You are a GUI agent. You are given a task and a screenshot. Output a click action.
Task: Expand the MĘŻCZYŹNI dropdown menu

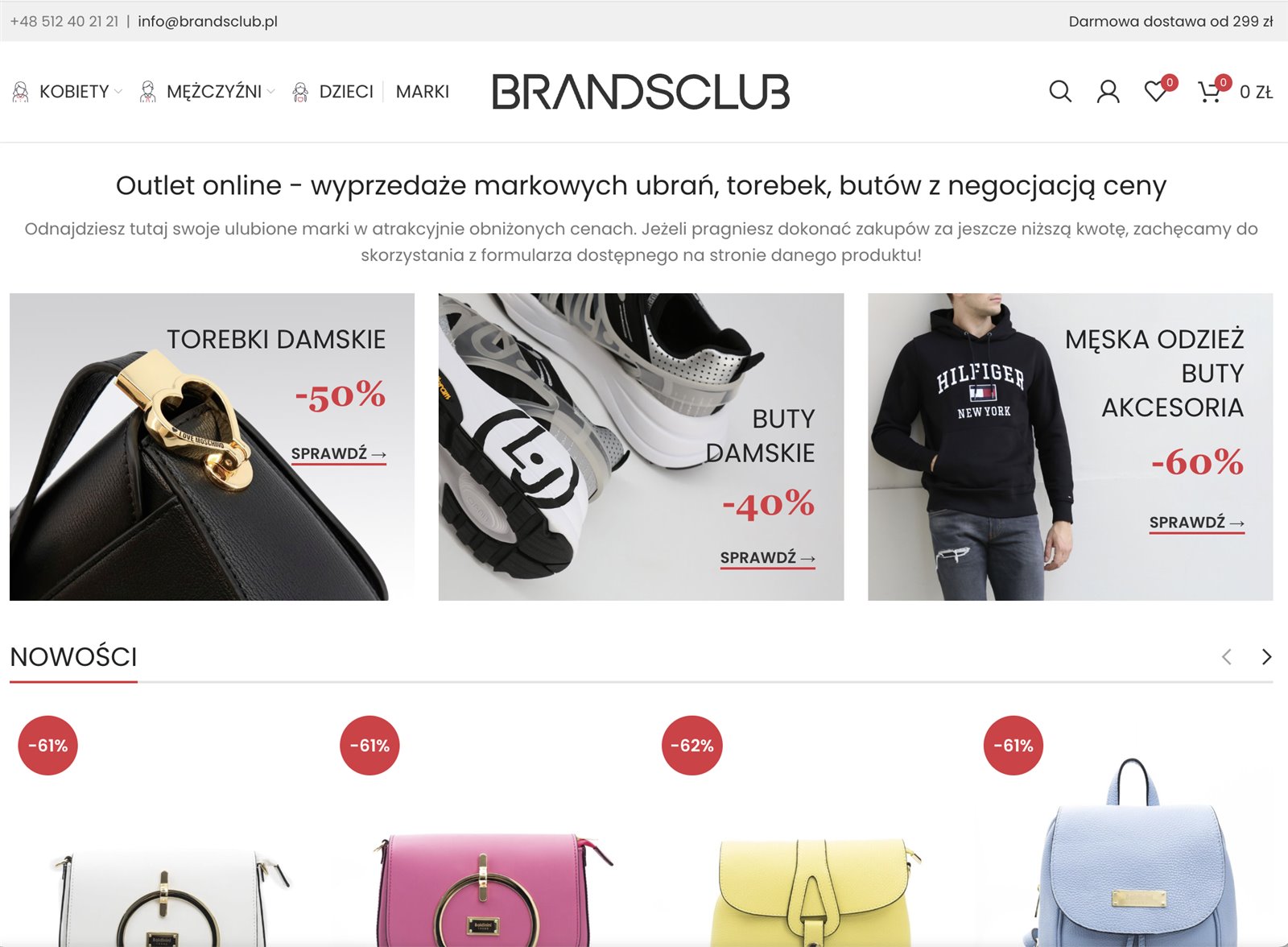coord(221,92)
